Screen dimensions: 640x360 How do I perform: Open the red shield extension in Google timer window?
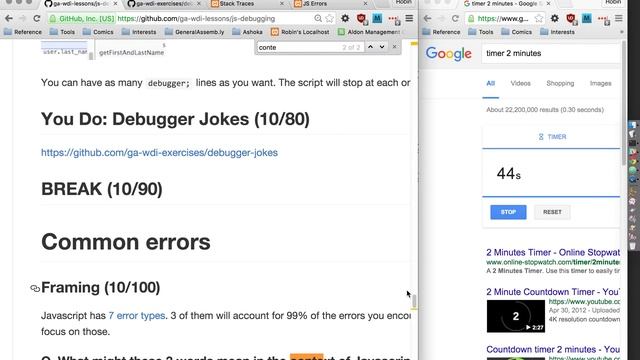571,19
